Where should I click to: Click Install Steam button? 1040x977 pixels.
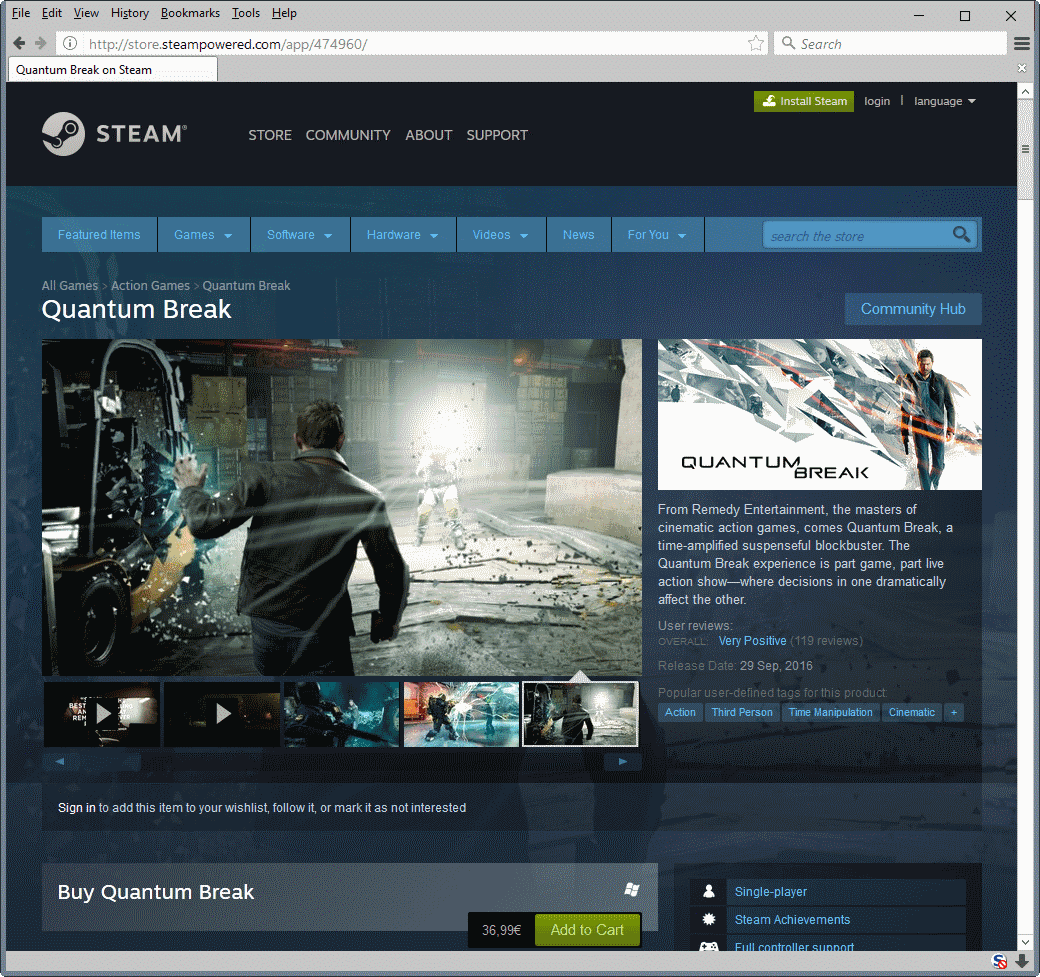[x=804, y=101]
